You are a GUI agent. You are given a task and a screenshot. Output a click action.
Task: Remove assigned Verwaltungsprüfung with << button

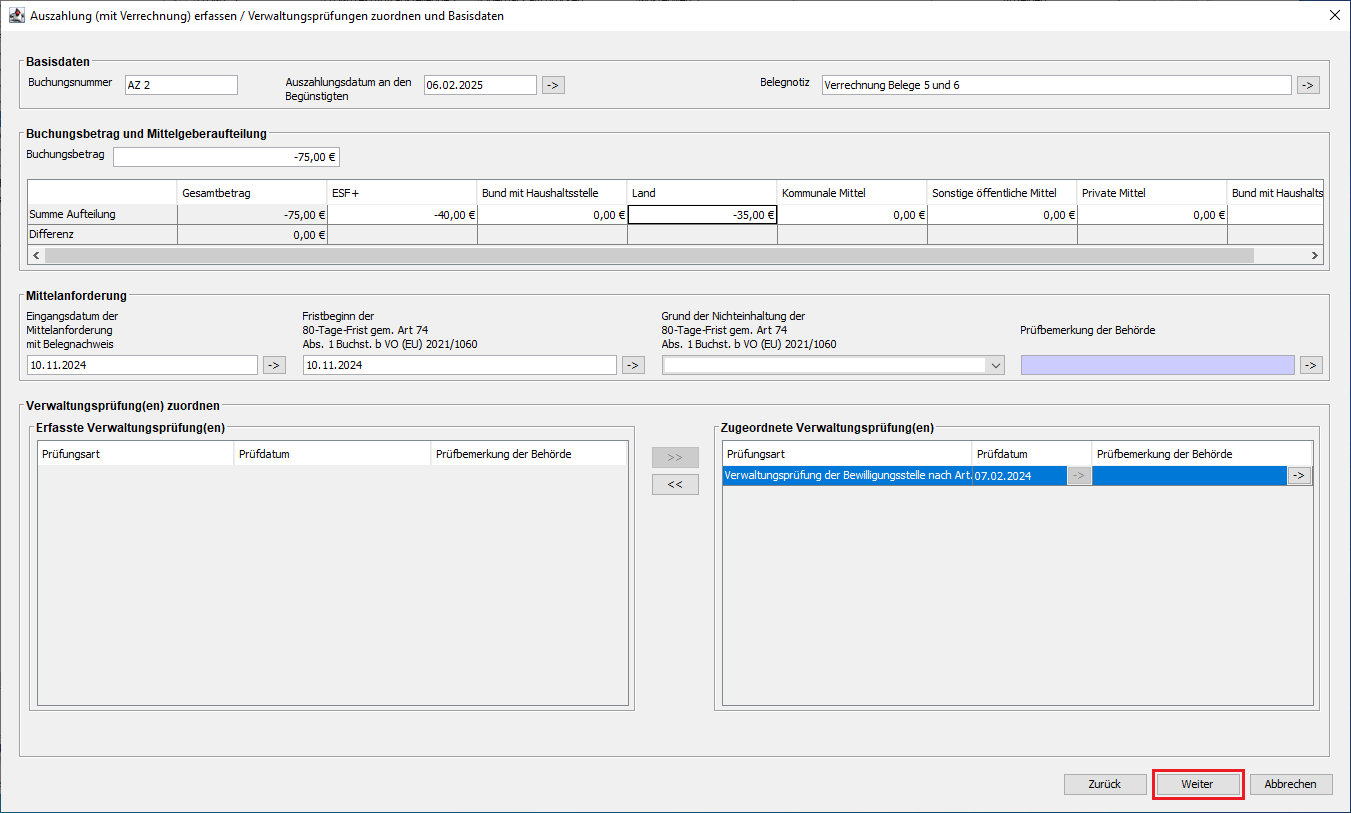(x=675, y=485)
